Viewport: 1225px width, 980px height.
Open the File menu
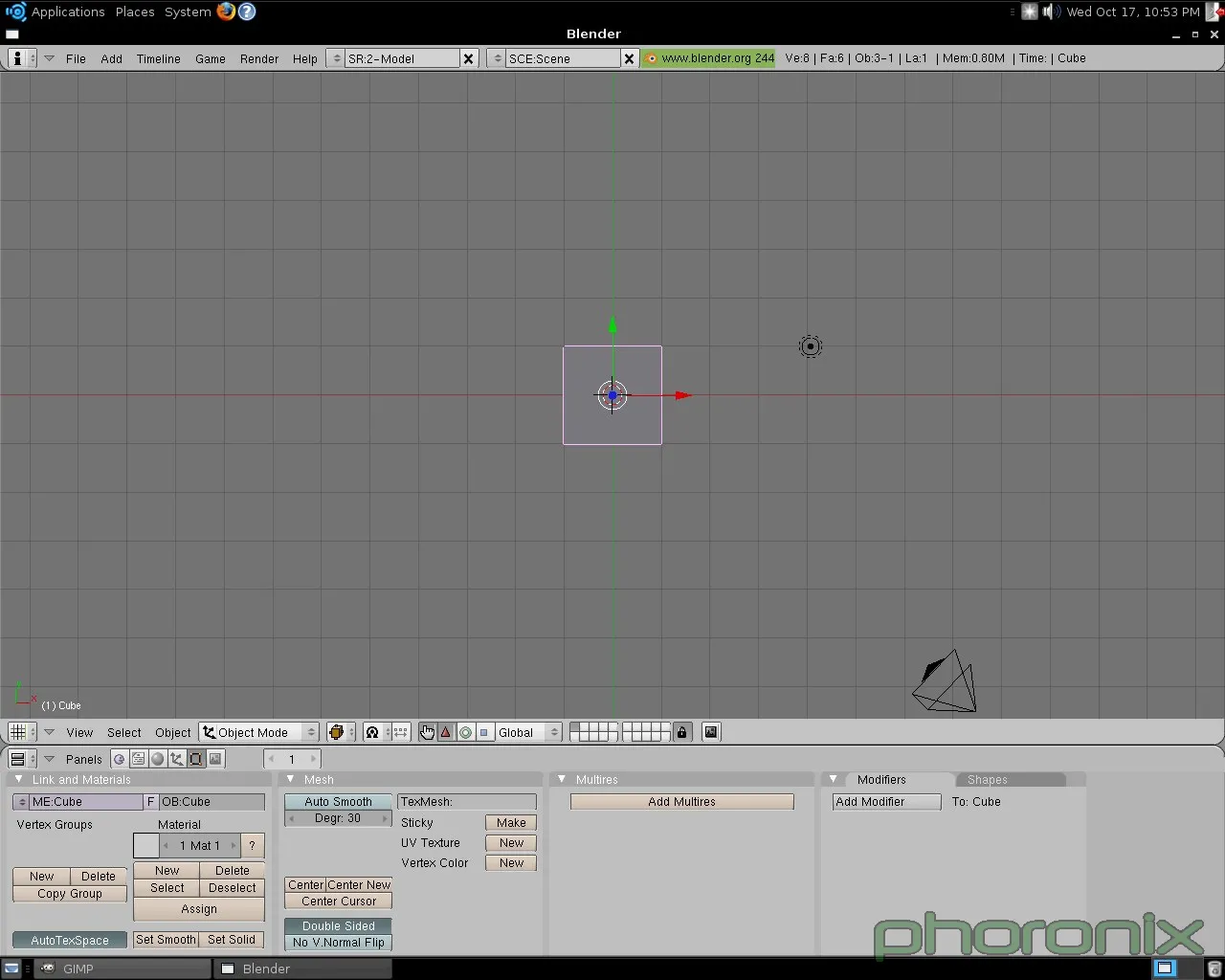point(76,58)
